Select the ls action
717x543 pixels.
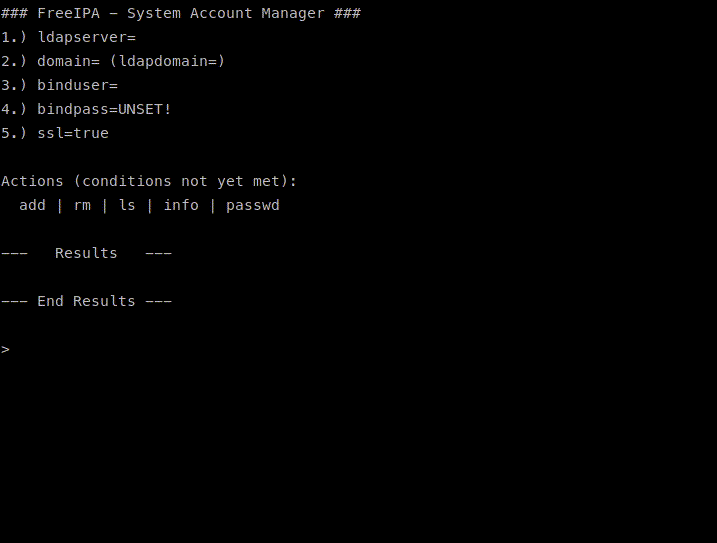[127, 205]
